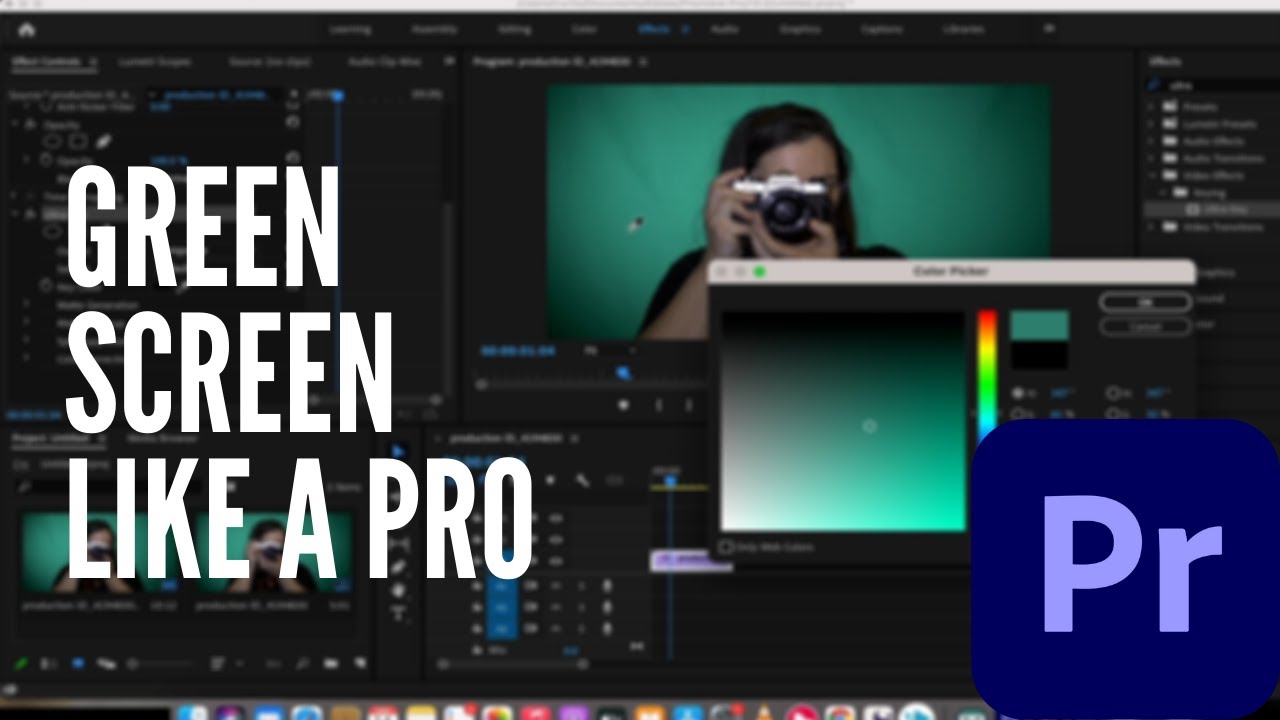The width and height of the screenshot is (1280, 720).
Task: Open the Fit zoom dropdown in Program monitor
Action: coord(610,351)
